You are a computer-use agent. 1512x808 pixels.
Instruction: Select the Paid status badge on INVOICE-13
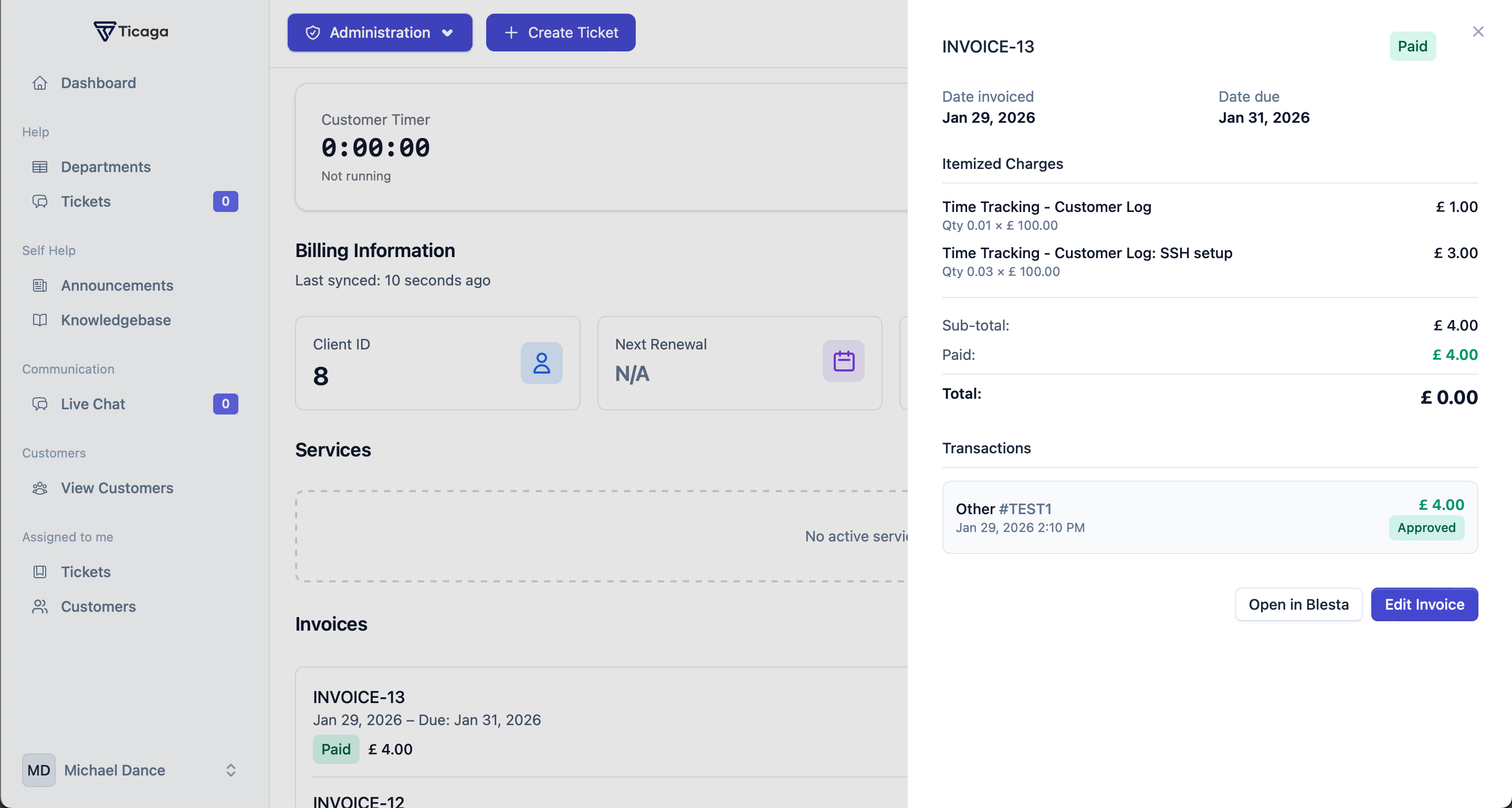(x=1412, y=46)
